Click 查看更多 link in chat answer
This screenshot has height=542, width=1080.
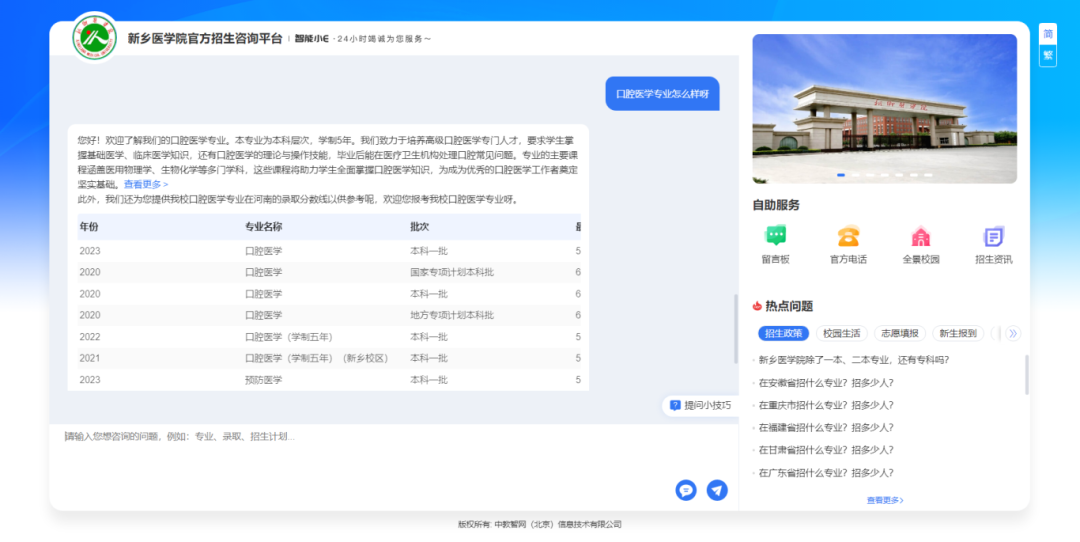point(146,185)
